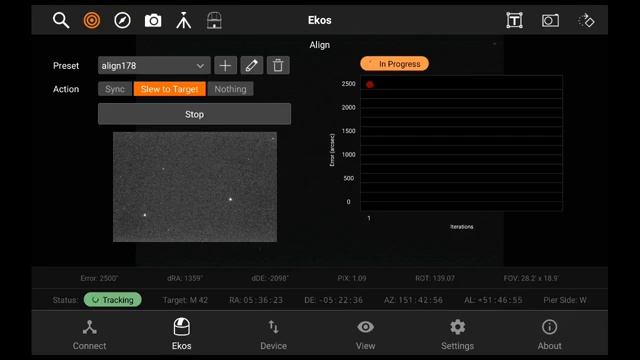Viewport: 640px width, 360px height.
Task: Click the dRA: 1359" readout
Action: click(185, 278)
